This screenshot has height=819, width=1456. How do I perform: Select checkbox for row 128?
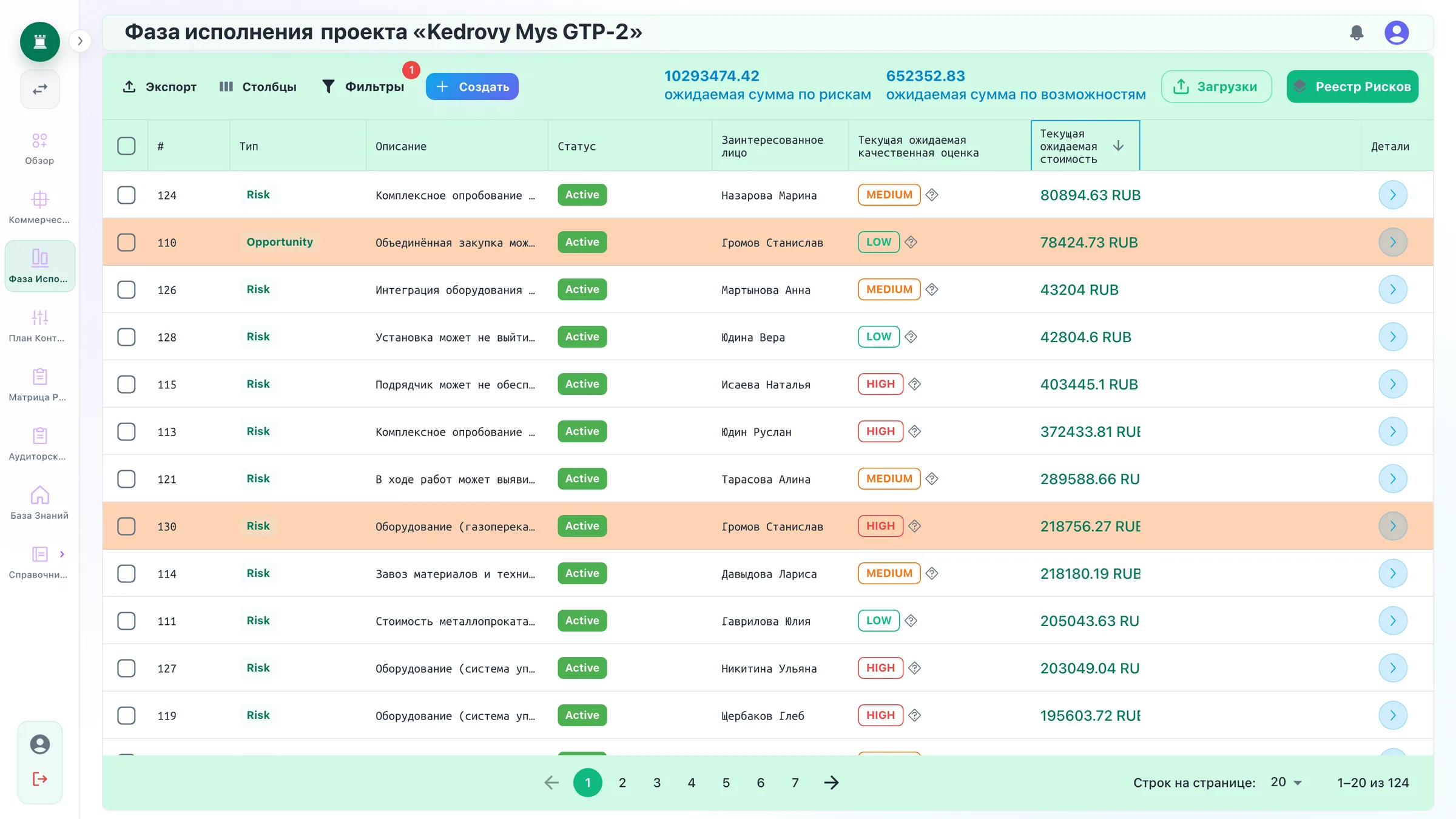[126, 337]
